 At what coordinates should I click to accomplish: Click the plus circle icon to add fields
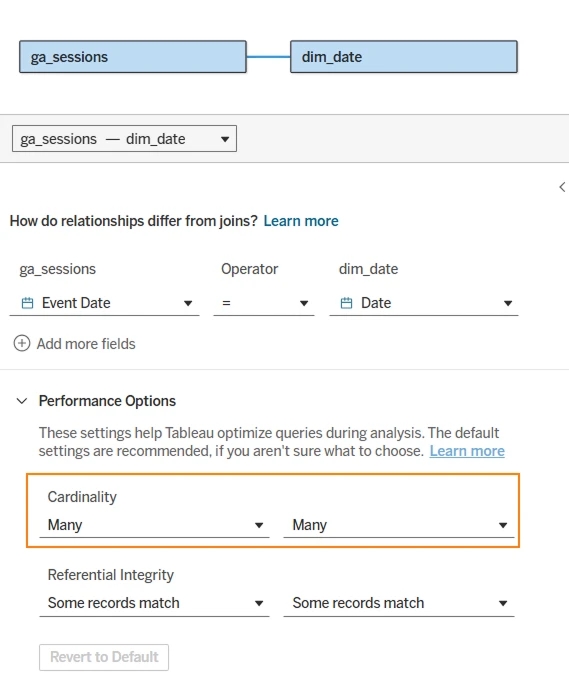tap(22, 343)
